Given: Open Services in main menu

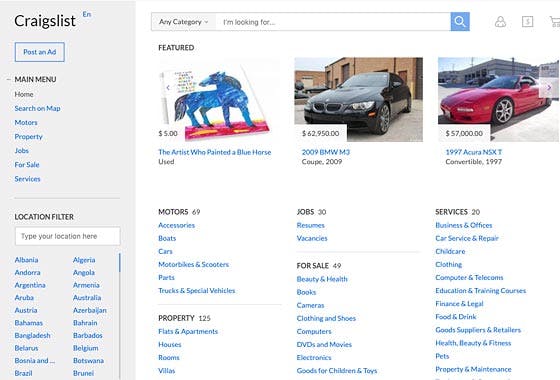Looking at the screenshot, I should 28,179.
